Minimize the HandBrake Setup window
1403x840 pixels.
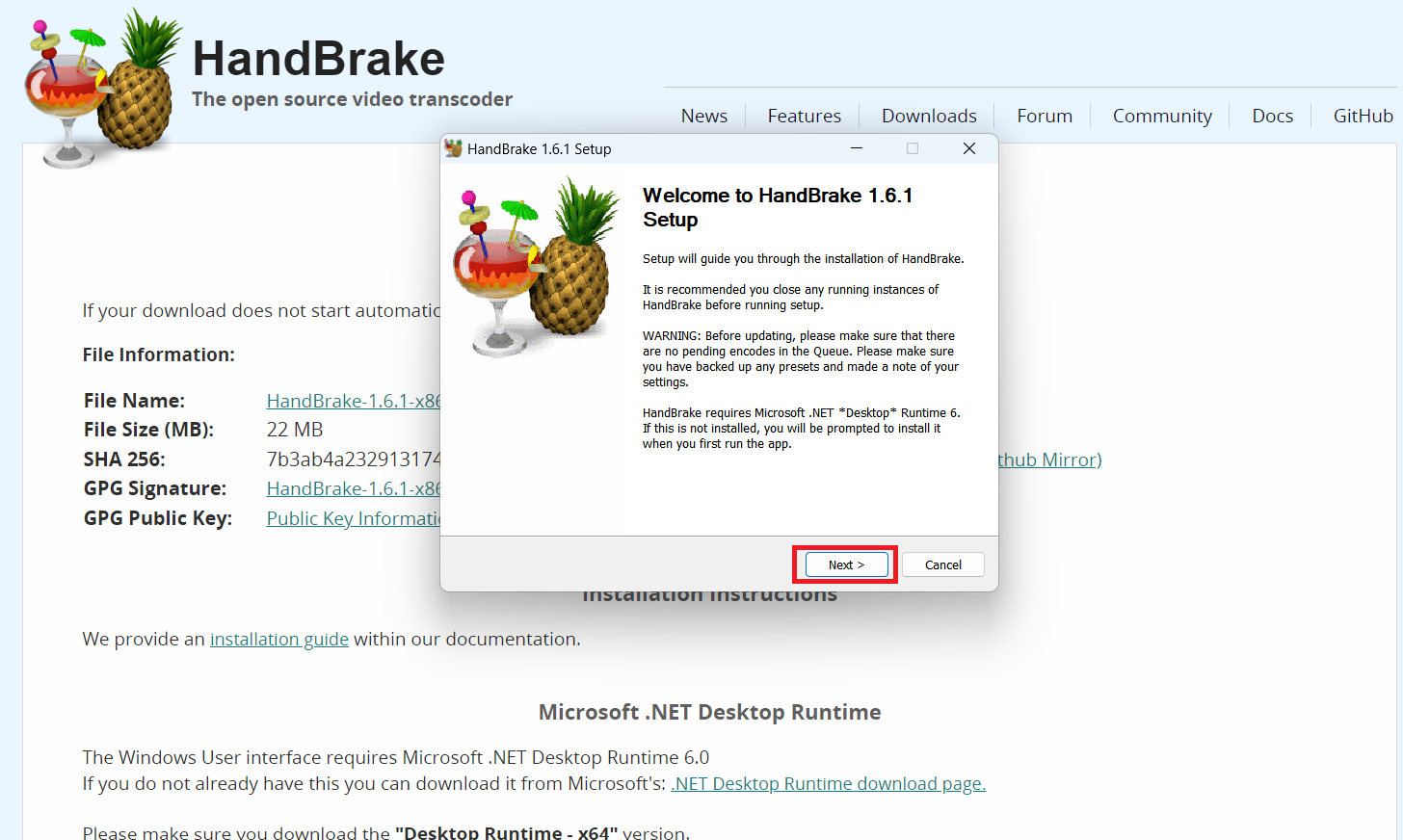pos(856,148)
